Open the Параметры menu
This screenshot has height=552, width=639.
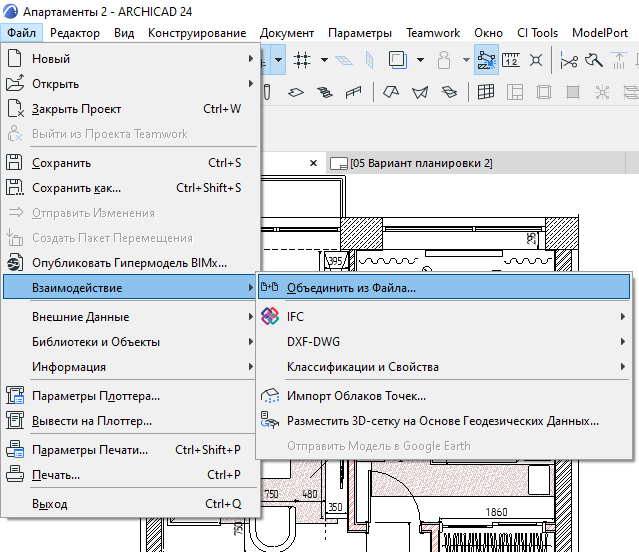click(x=360, y=33)
